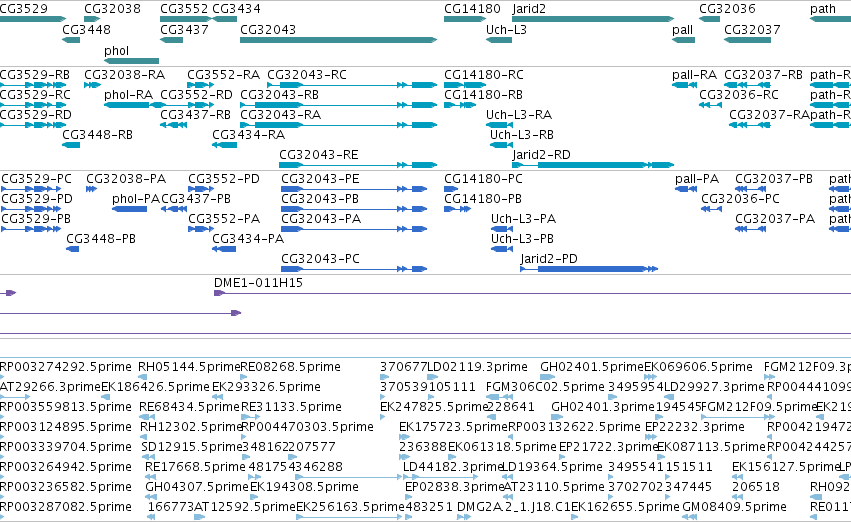Open EST RP003287082.5prime
The height and width of the screenshot is (522, 851).
point(66,507)
